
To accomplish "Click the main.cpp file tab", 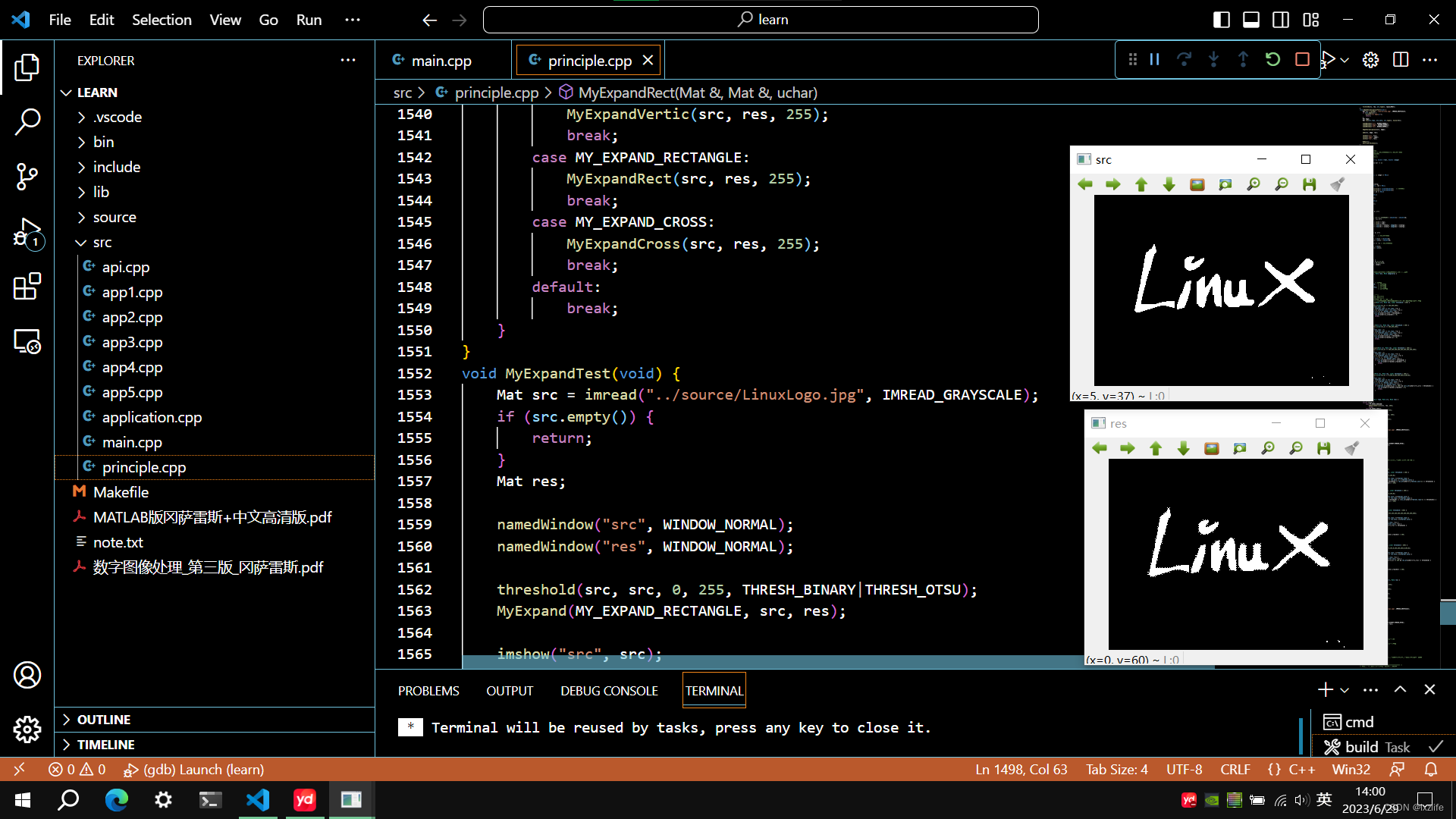I will [x=442, y=60].
